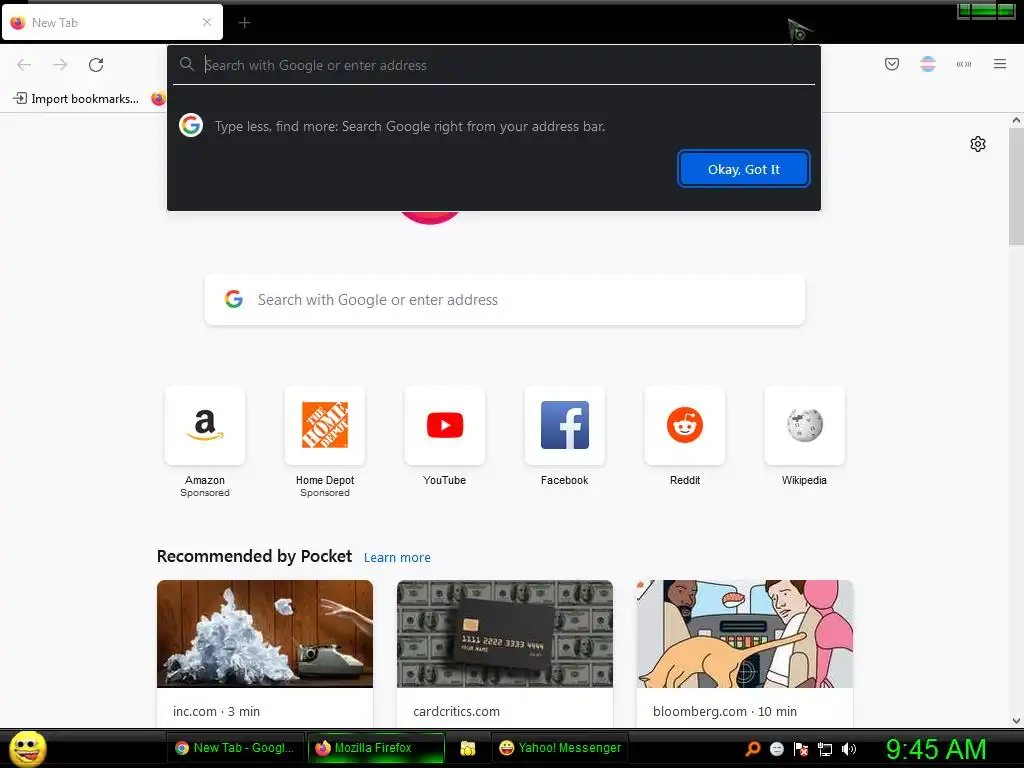Switch to New Tab - Google Chrome taskbar item
The height and width of the screenshot is (768, 1024).
[x=235, y=748]
